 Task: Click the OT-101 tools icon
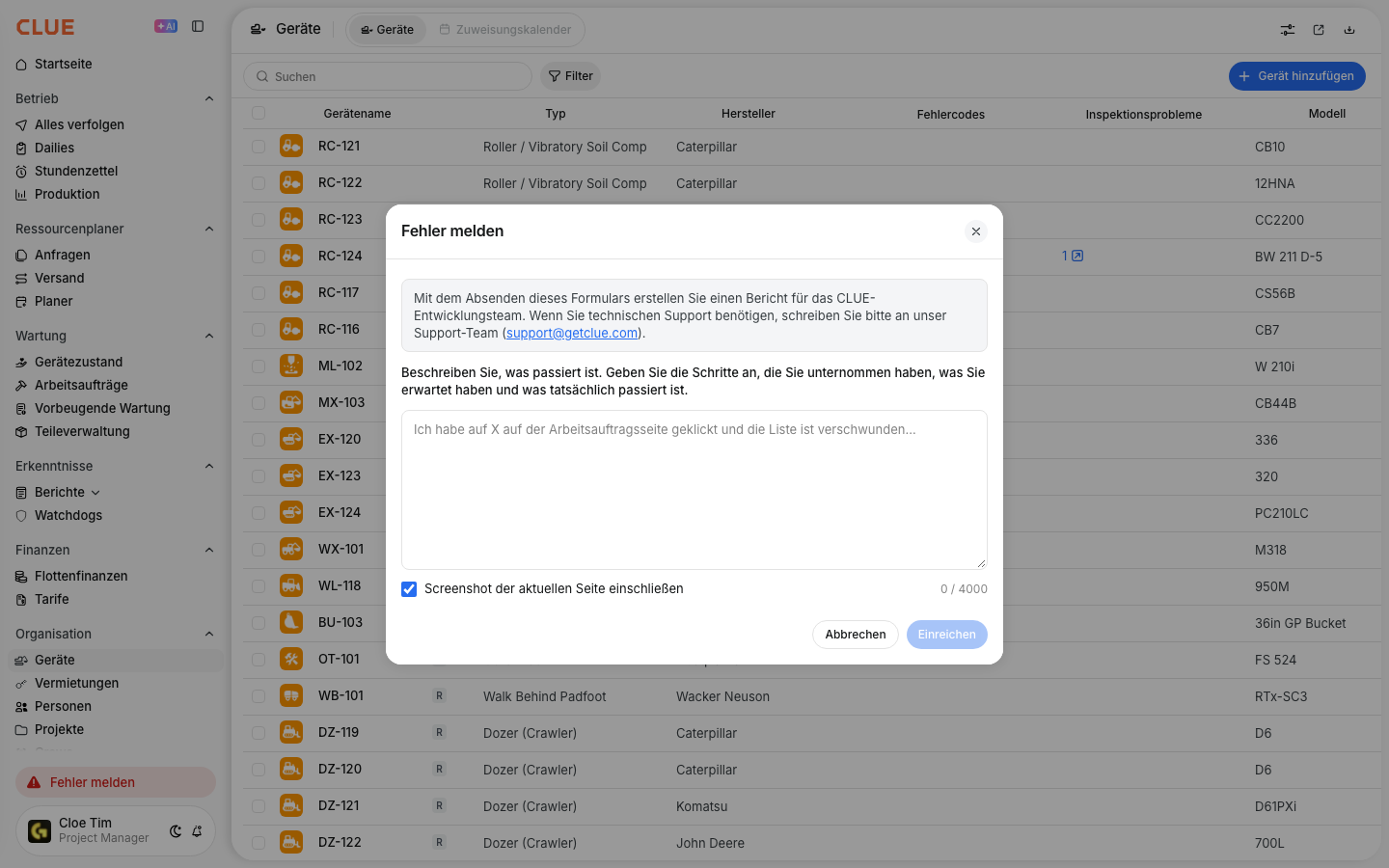click(291, 659)
